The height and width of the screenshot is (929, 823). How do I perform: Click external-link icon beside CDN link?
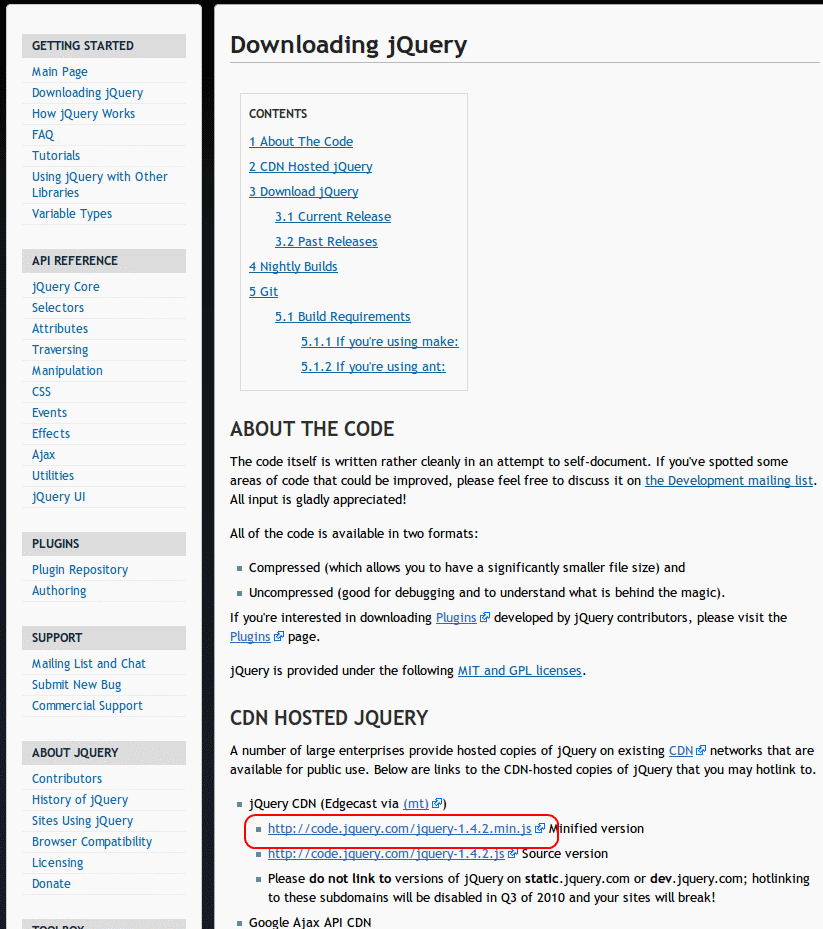(701, 750)
